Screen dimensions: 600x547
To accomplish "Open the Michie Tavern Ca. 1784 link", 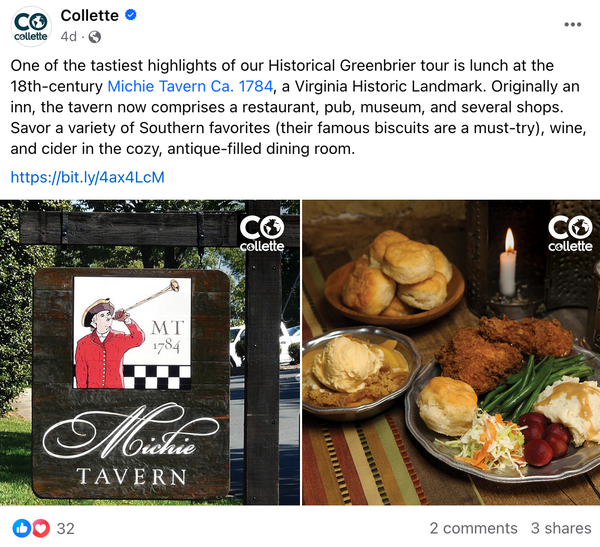I will point(190,86).
